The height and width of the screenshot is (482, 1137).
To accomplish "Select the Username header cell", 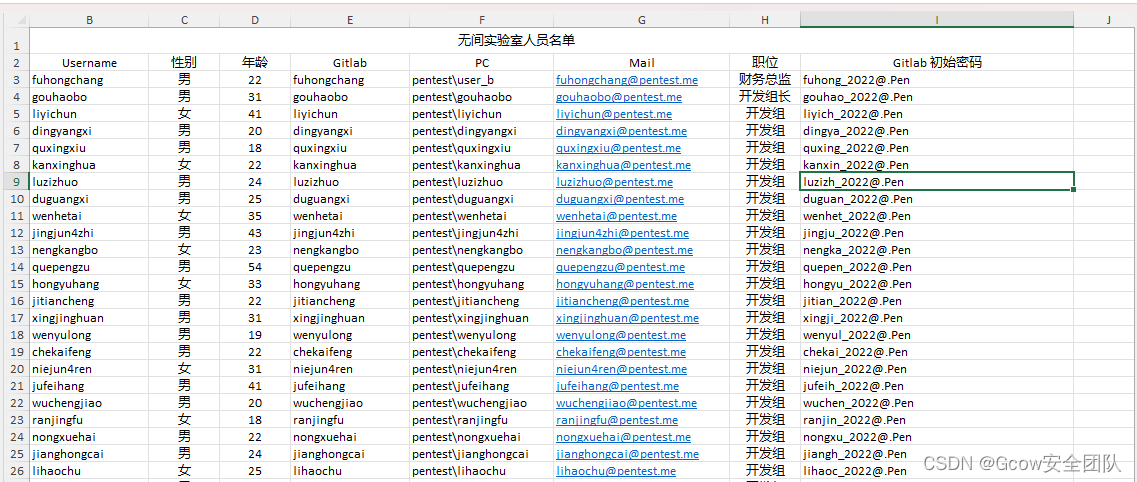I will [89, 63].
